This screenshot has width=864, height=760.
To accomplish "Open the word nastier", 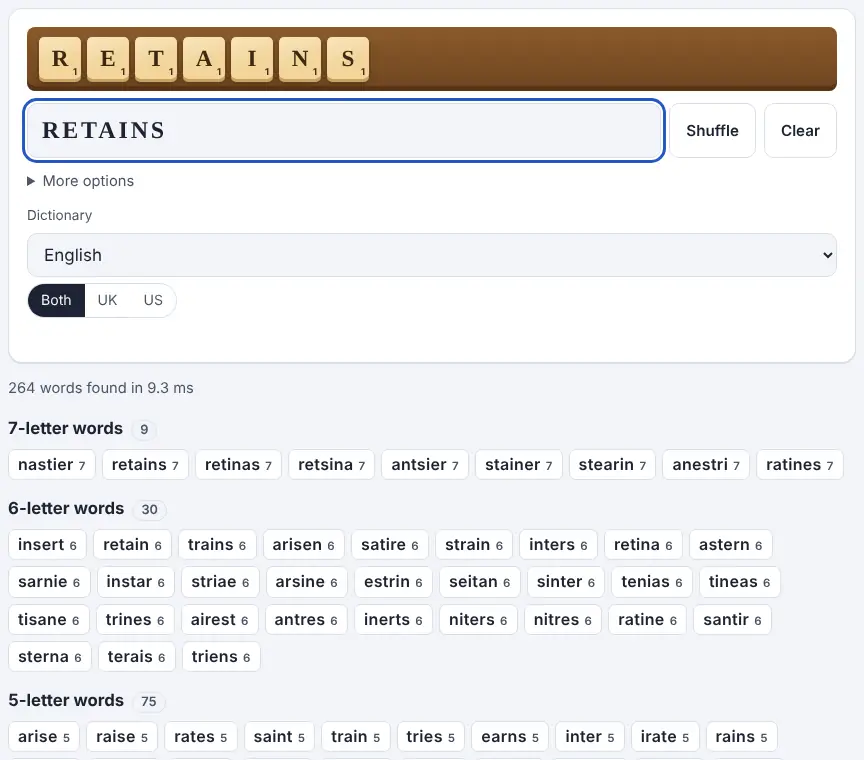I will pos(52,465).
